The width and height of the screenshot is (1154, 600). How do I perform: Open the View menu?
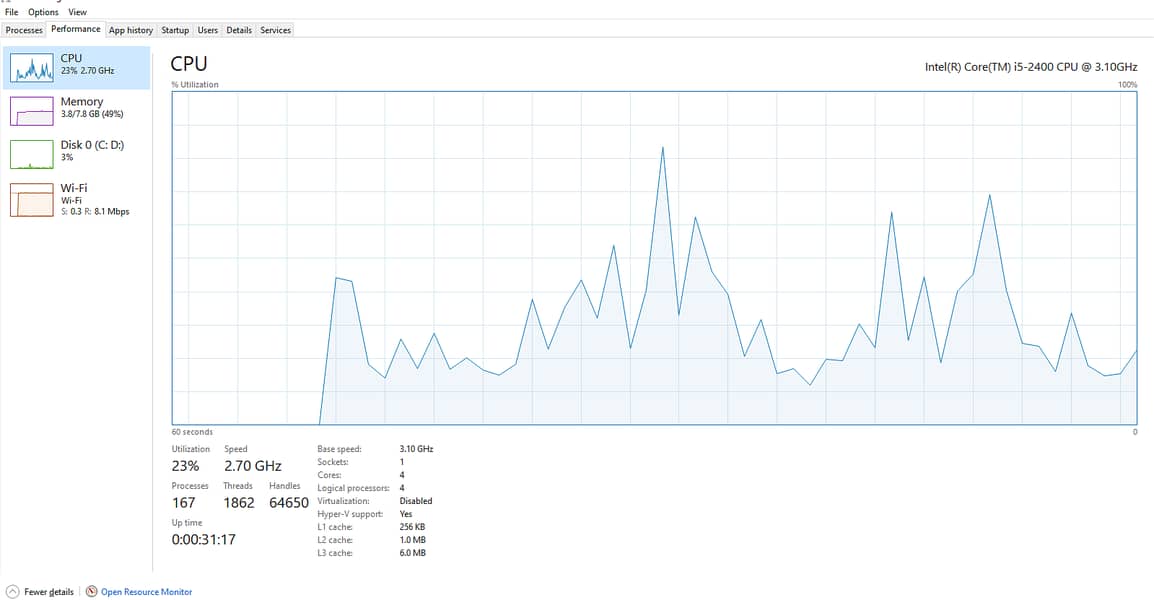(77, 12)
